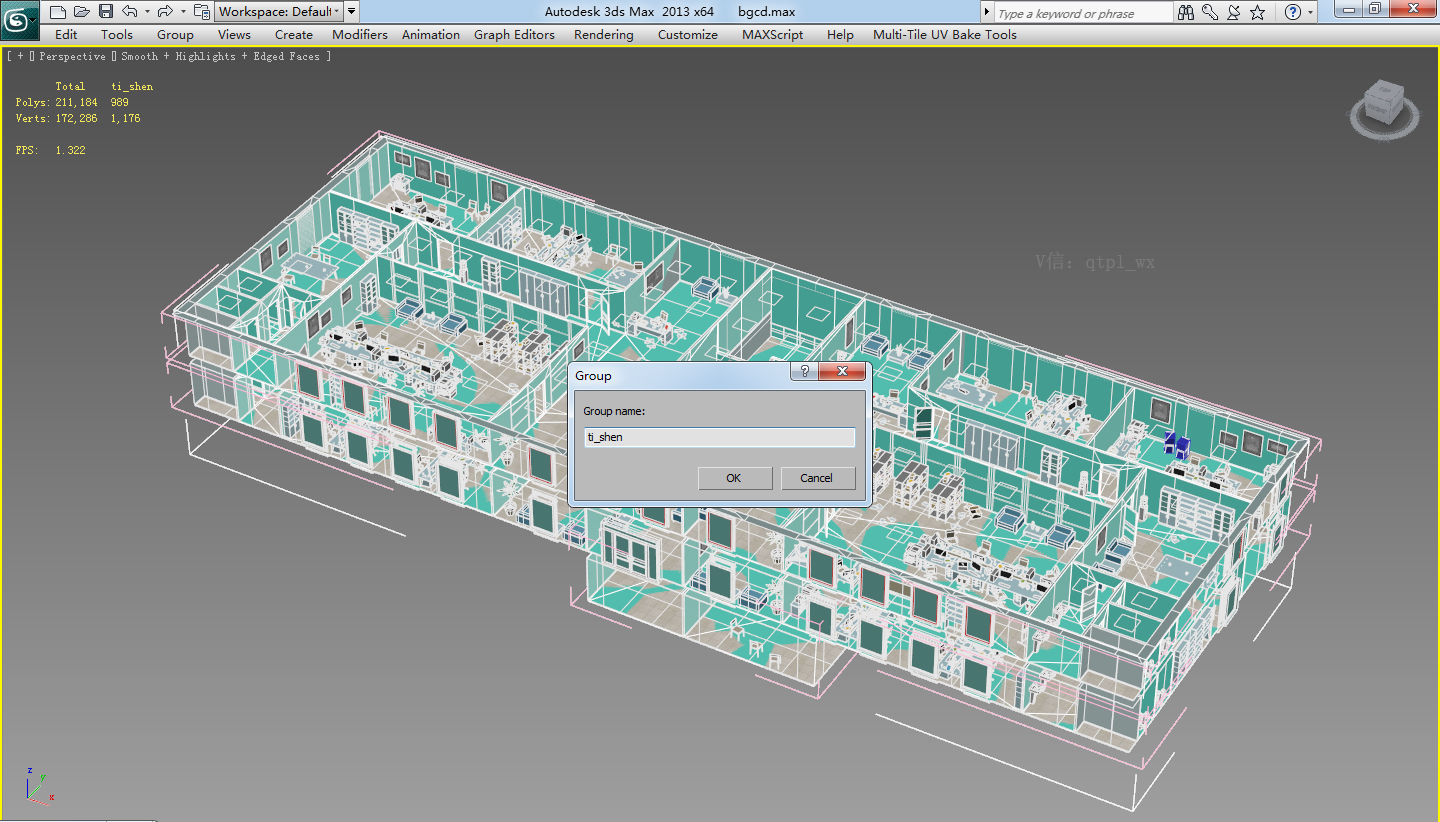The width and height of the screenshot is (1440, 822).
Task: Close the Group dialog with X
Action: click(842, 372)
